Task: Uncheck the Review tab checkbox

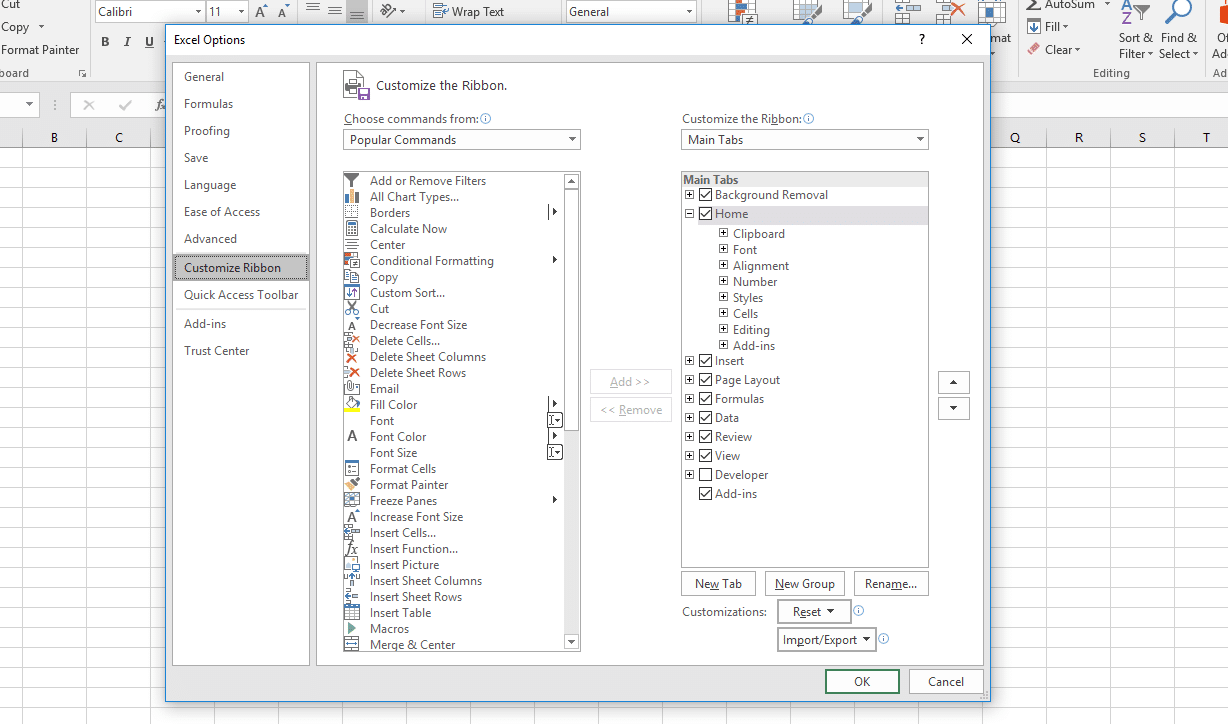Action: (x=706, y=437)
